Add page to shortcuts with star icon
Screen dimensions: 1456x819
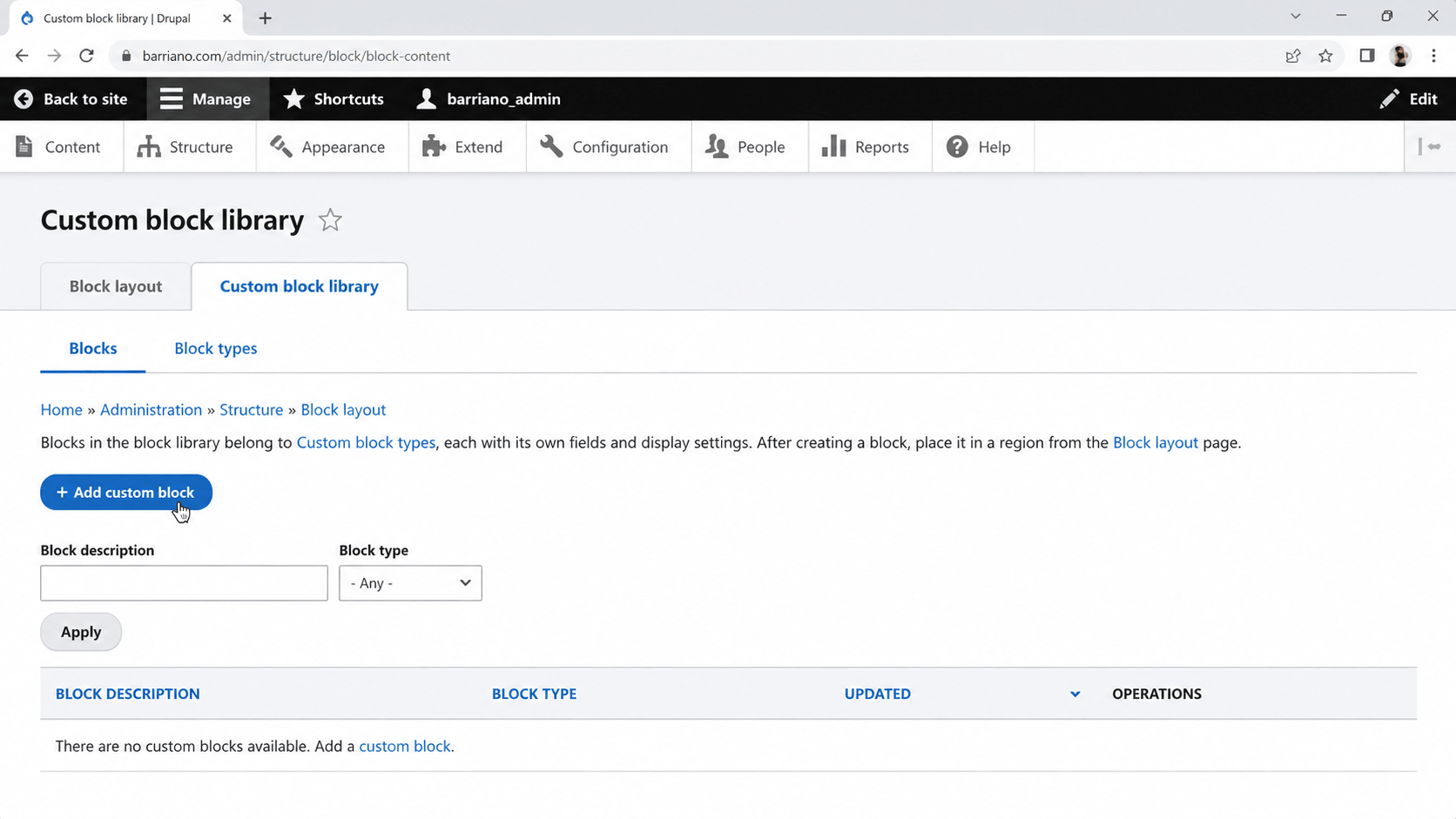pyautogui.click(x=330, y=220)
